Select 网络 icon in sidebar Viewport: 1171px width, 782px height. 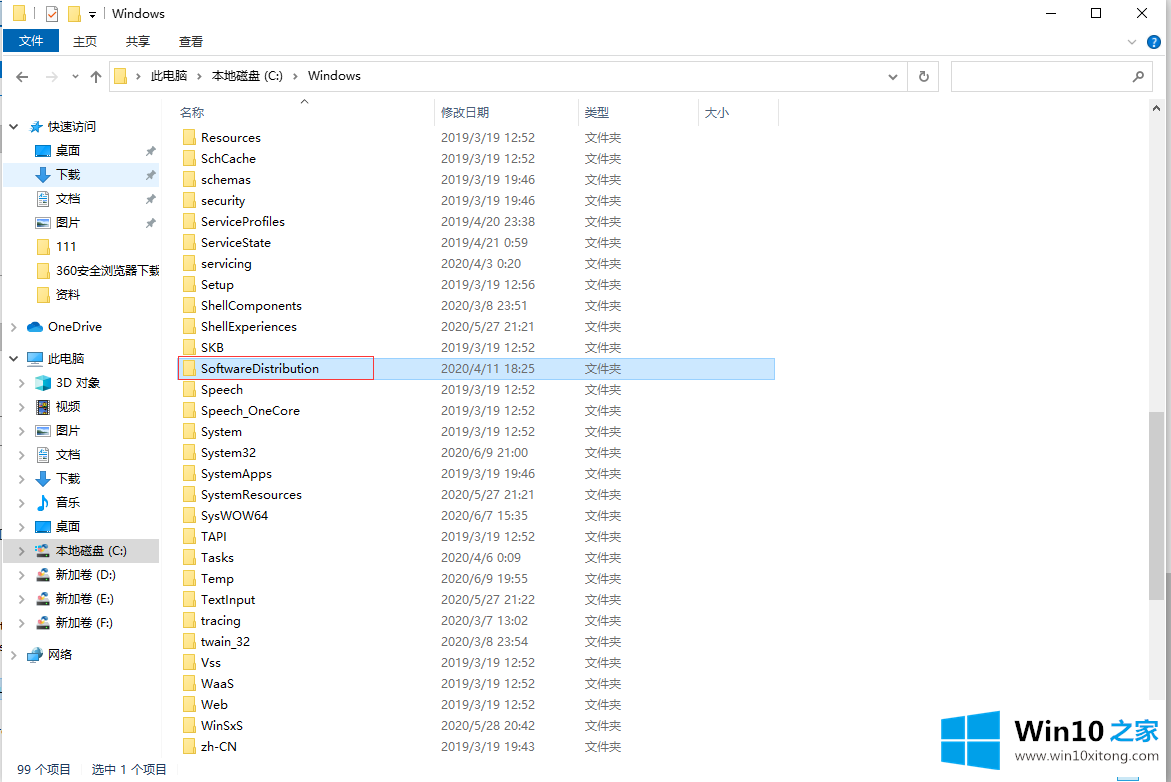tap(35, 655)
